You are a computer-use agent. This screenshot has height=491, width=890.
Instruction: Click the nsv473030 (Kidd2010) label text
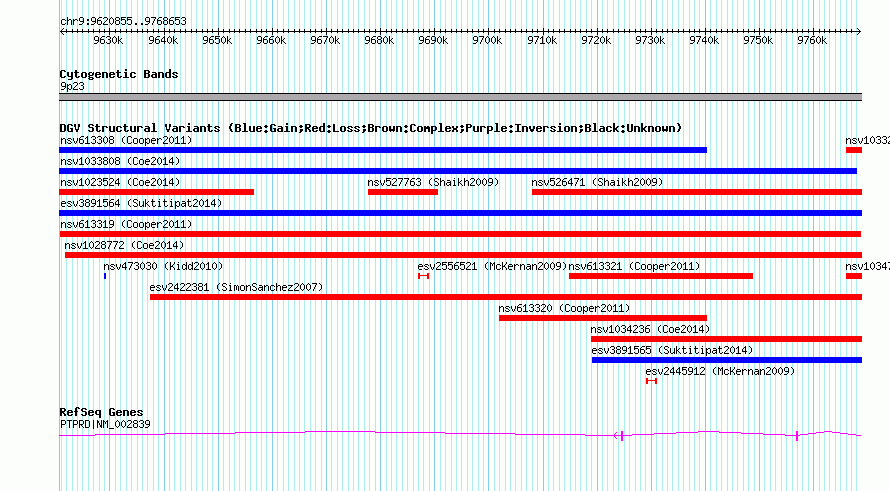[x=163, y=267]
